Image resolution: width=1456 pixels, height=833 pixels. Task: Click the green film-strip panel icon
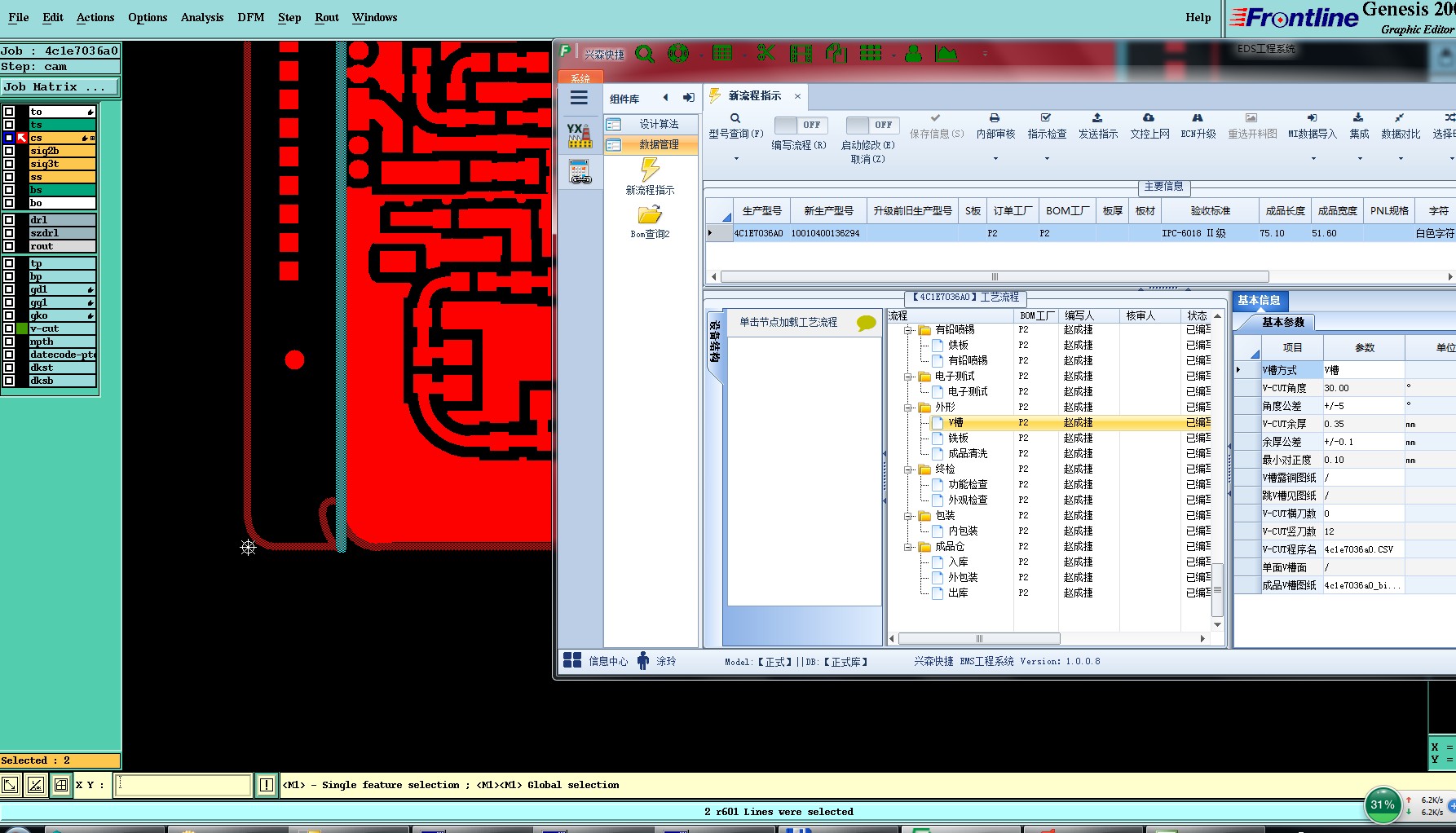801,54
